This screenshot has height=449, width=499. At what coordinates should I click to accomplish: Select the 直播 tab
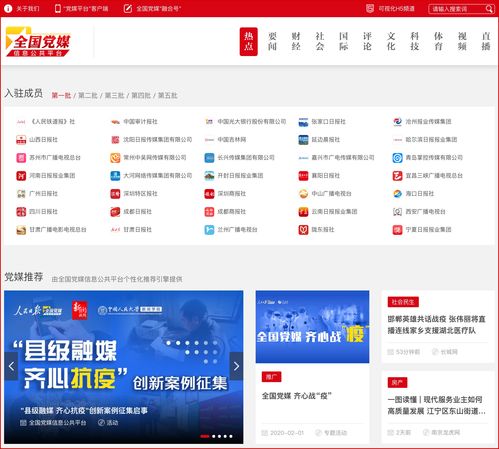(x=486, y=41)
